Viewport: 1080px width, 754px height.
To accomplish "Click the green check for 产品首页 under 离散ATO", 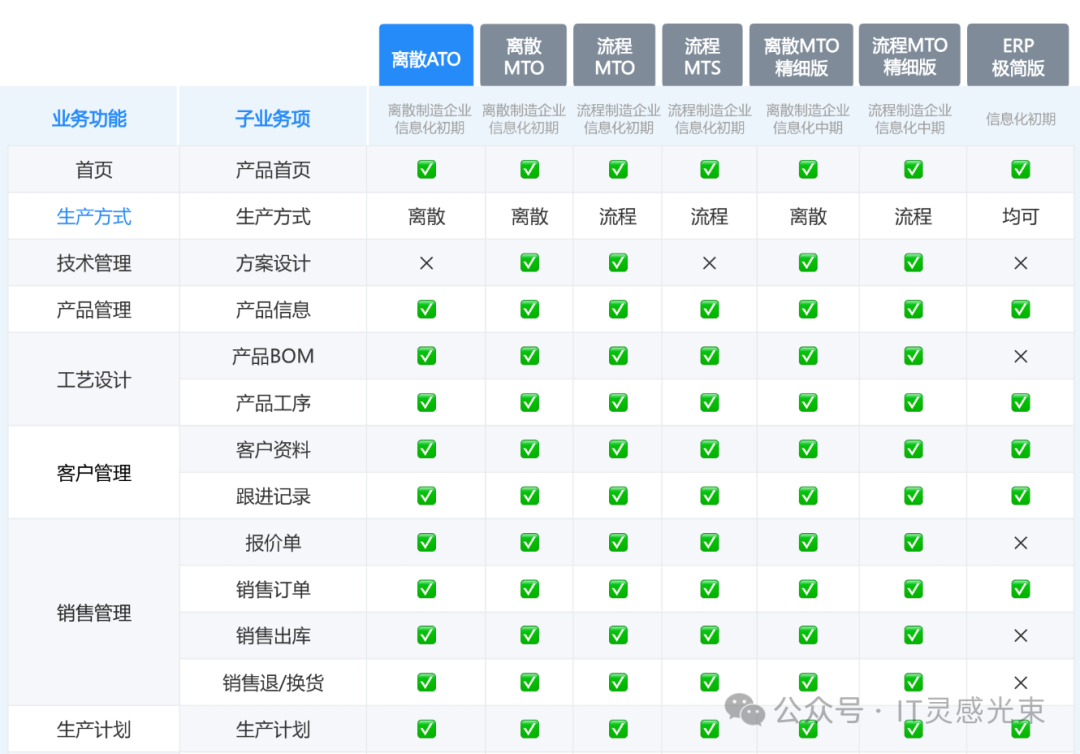I will tap(426, 170).
